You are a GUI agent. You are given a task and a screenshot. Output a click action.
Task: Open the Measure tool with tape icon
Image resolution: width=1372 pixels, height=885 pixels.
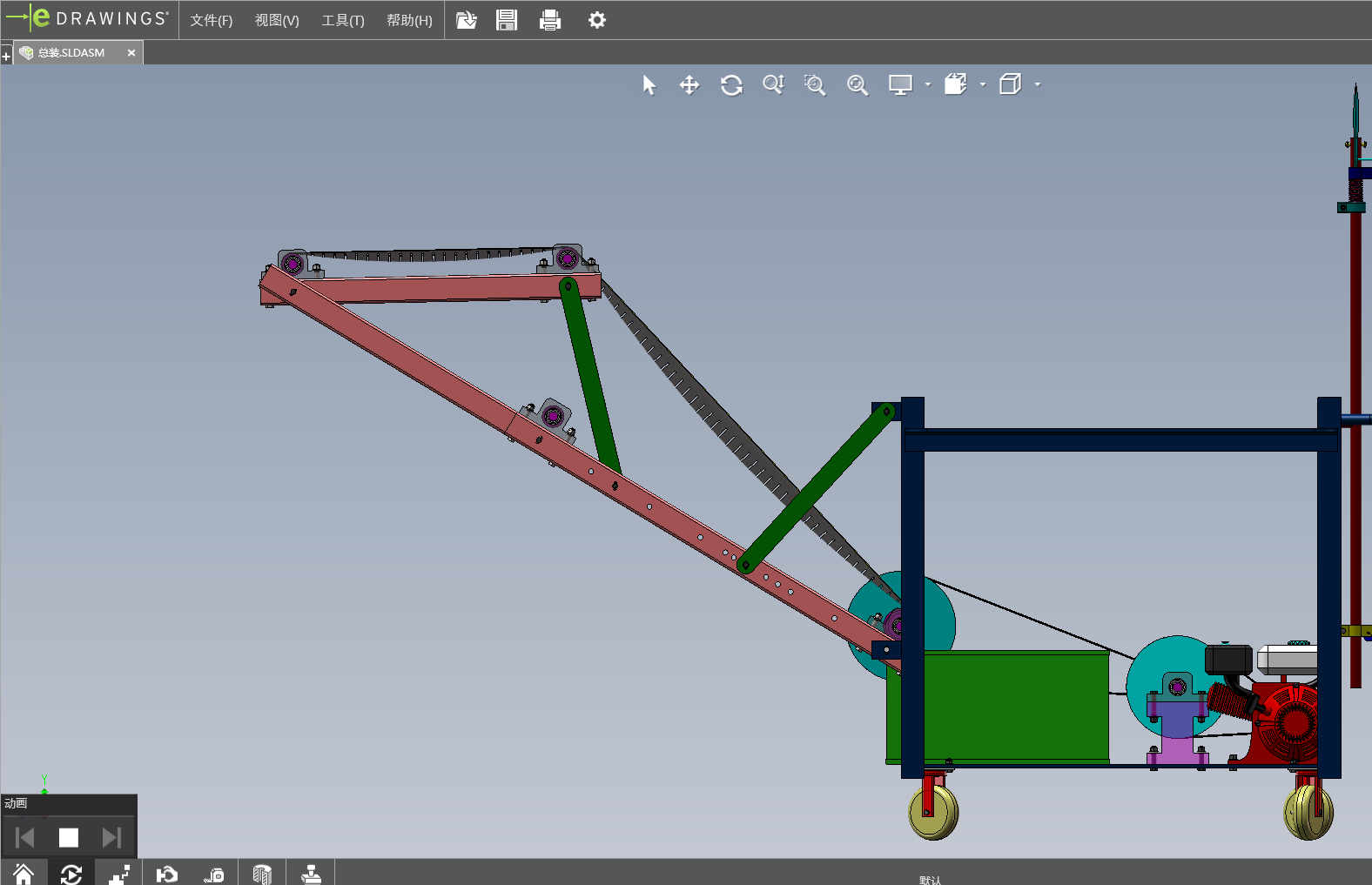pyautogui.click(x=214, y=874)
